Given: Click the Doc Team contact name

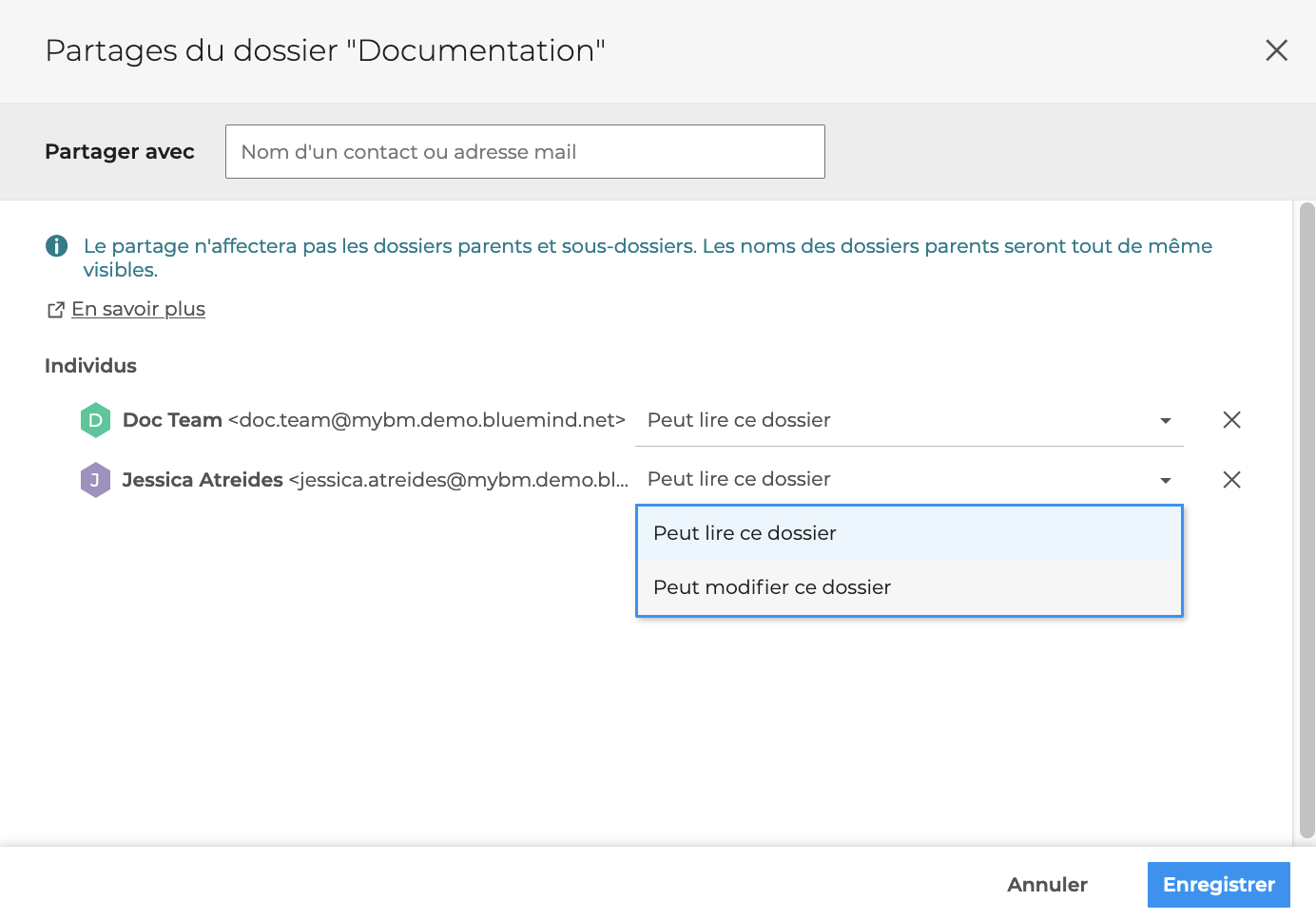Looking at the screenshot, I should 172,420.
